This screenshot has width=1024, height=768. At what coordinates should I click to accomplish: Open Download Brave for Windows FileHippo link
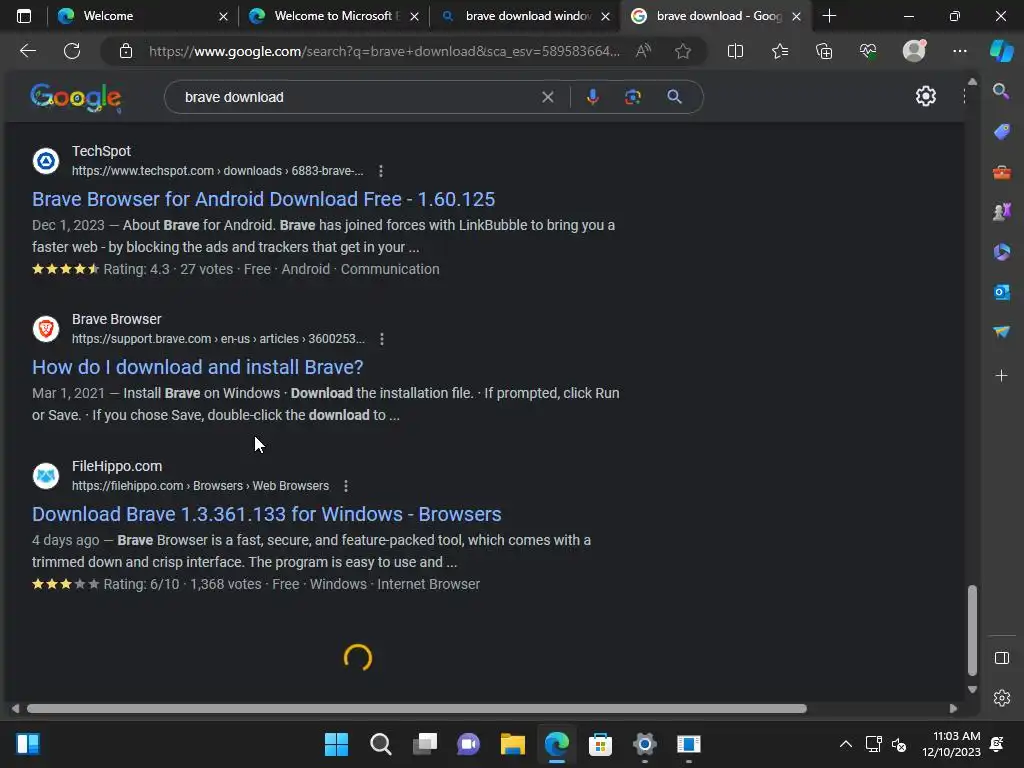tap(266, 514)
